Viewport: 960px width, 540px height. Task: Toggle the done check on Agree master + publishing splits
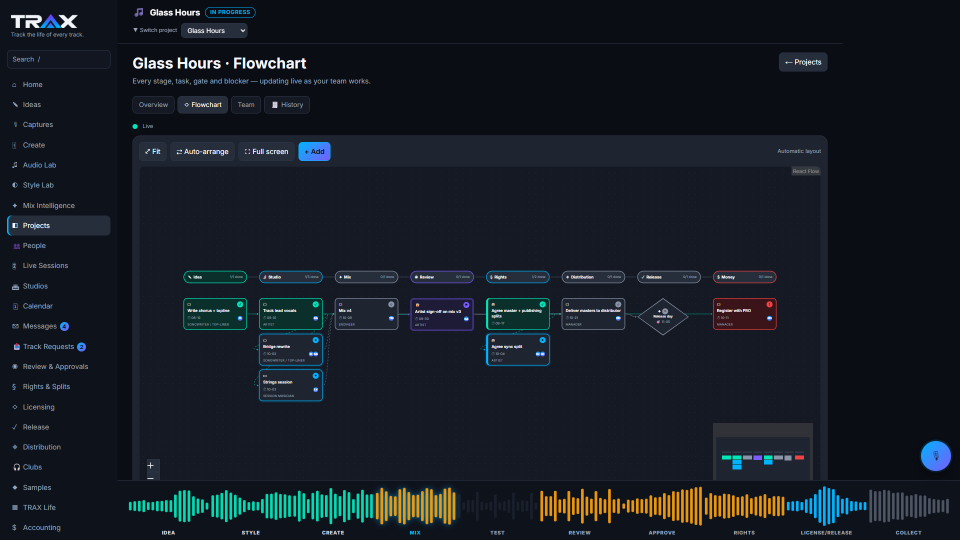tap(542, 304)
